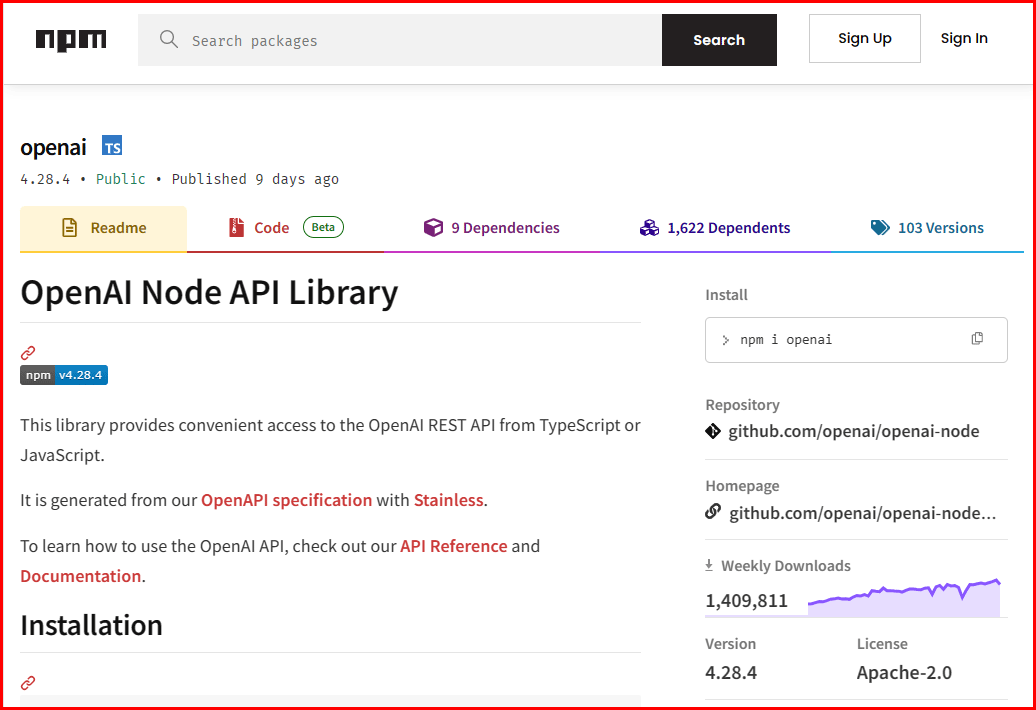1036x710 pixels.
Task: Click the Apache-2.0 license text
Action: tap(904, 672)
